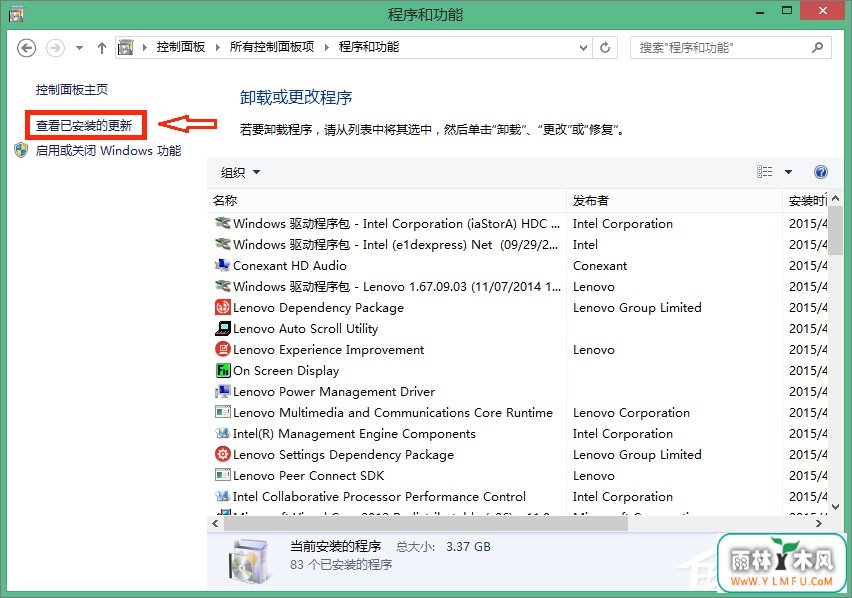Select Conexant HD Audio icon
The image size is (852, 598).
click(222, 265)
